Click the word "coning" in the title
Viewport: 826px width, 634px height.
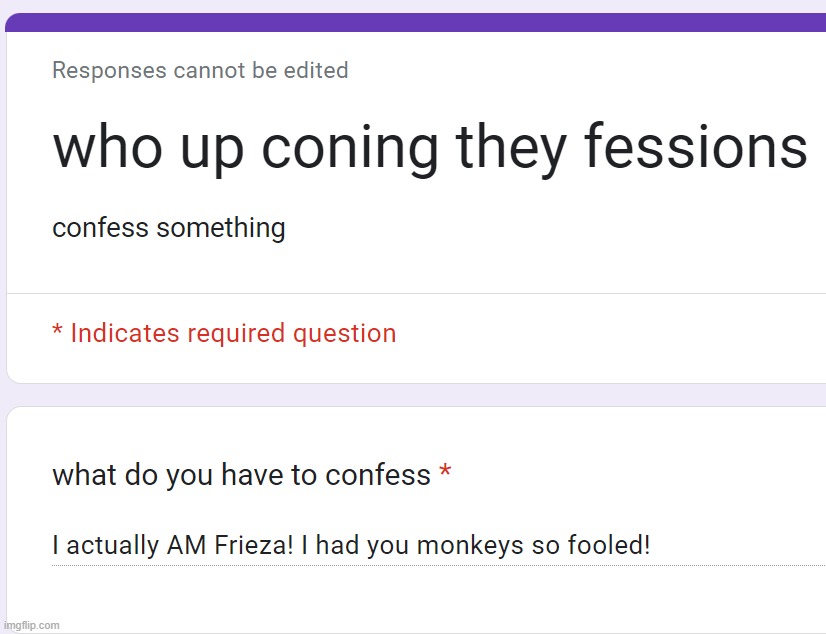click(350, 150)
